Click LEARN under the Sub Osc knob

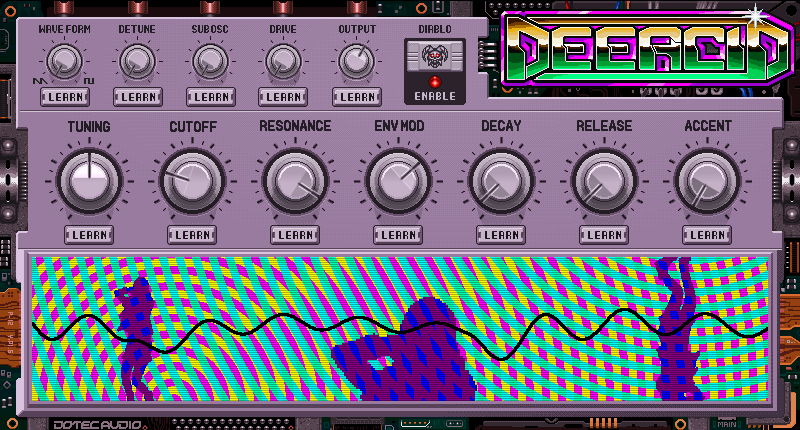pyautogui.click(x=211, y=97)
